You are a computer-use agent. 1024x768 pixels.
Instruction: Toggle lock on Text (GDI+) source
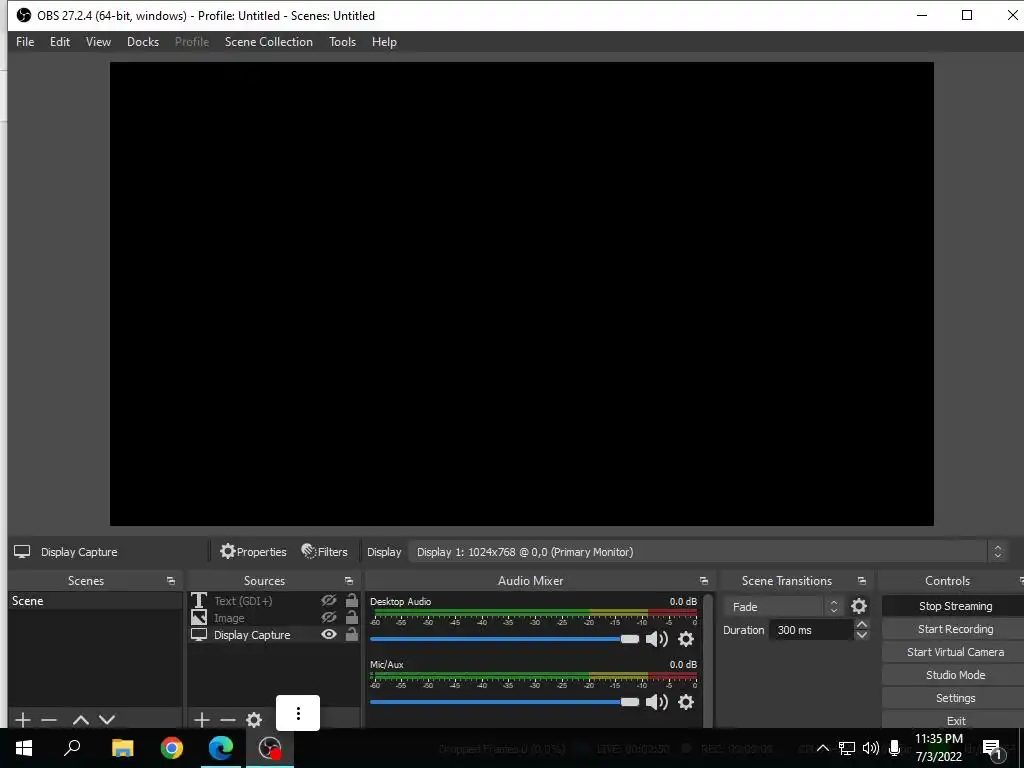coord(351,600)
